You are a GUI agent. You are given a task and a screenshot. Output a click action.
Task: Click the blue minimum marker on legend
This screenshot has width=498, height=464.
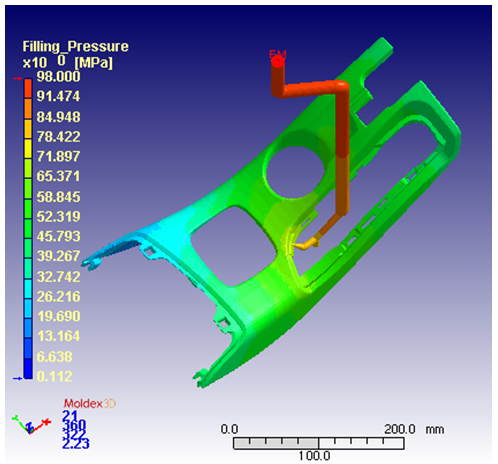click(x=17, y=378)
